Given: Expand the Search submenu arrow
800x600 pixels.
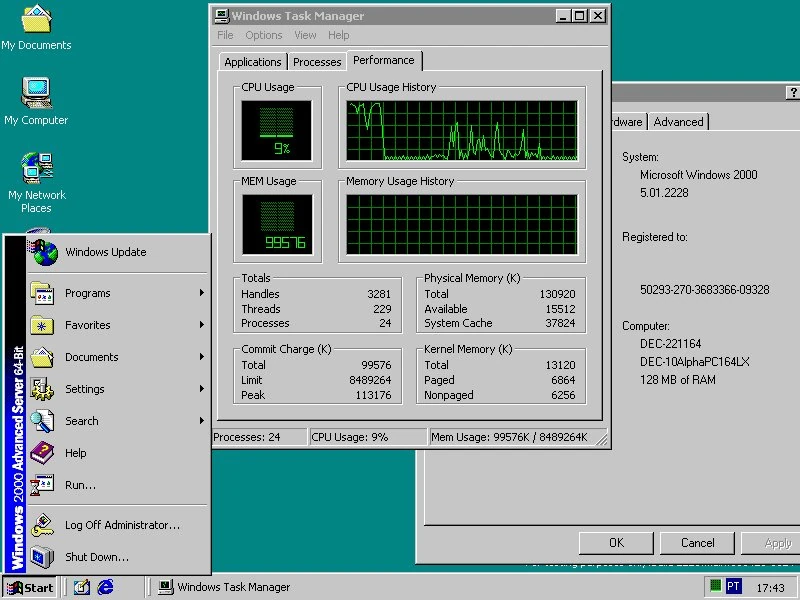Looking at the screenshot, I should click(x=202, y=420).
